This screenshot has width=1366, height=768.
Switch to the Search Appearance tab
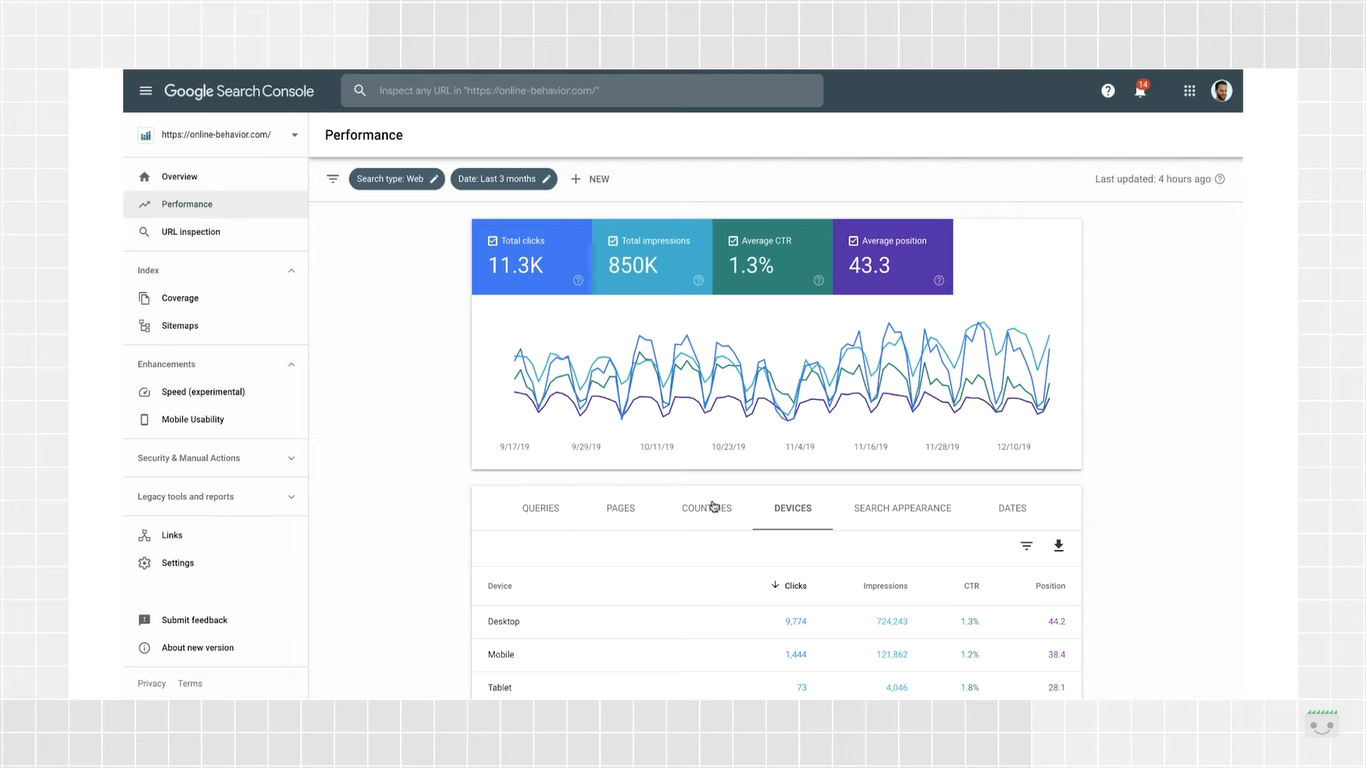pyautogui.click(x=902, y=508)
